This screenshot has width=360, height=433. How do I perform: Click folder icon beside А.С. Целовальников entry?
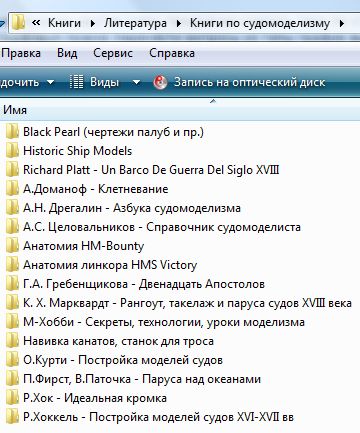[x=12, y=227]
